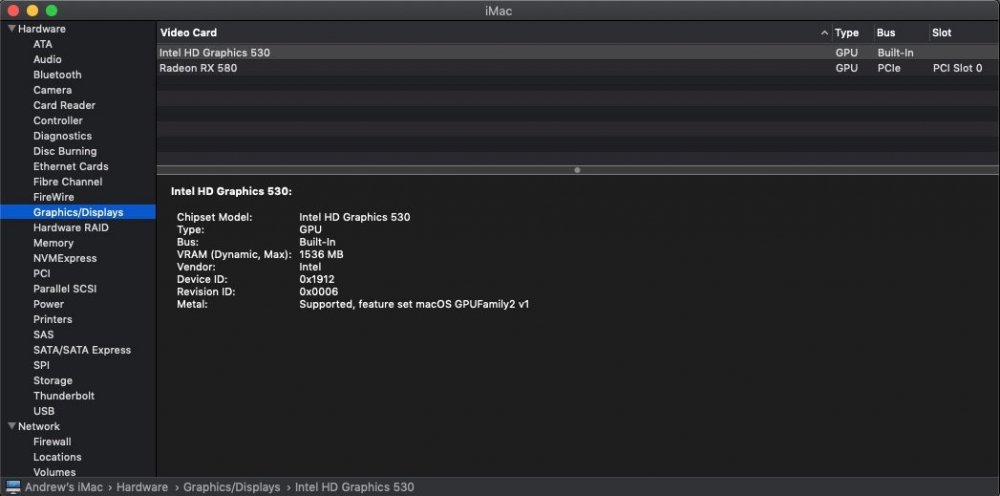Image resolution: width=1000 pixels, height=496 pixels.
Task: Select USB in the sidebar
Action: [44, 411]
